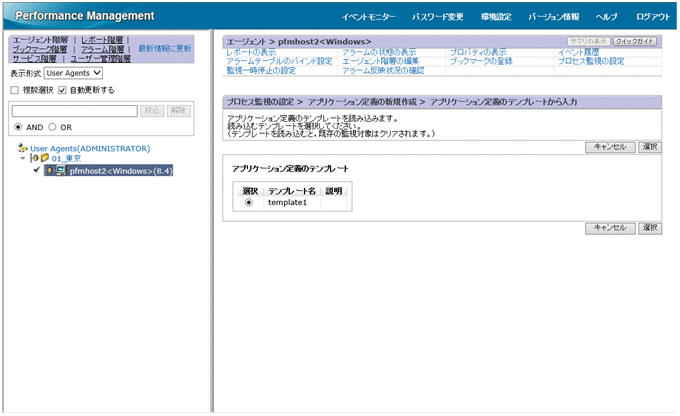Open the プロパティの表示 link
The width and height of the screenshot is (680, 416).
(x=478, y=52)
